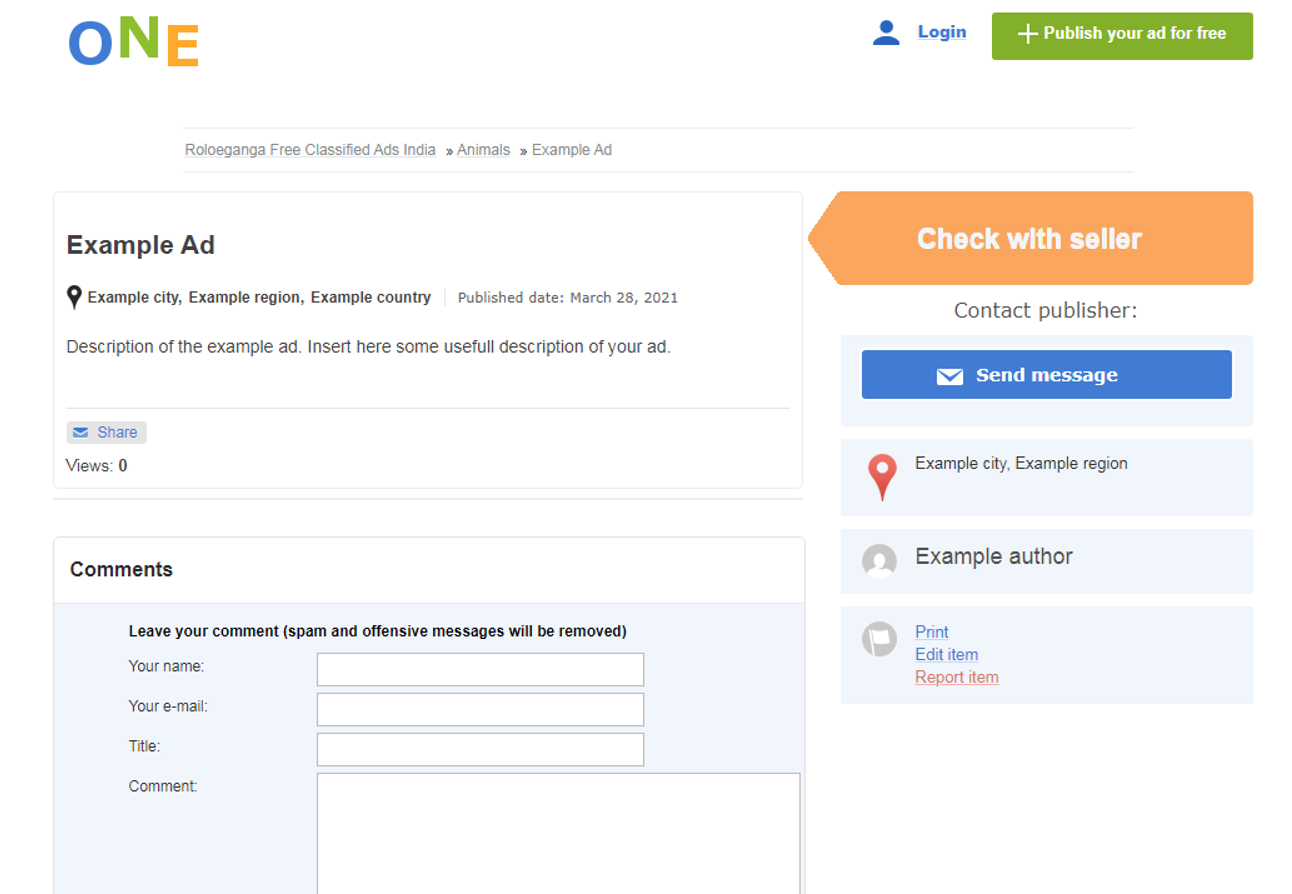Click inside the Your name field
Screen dimensions: 1292x894
click(480, 669)
